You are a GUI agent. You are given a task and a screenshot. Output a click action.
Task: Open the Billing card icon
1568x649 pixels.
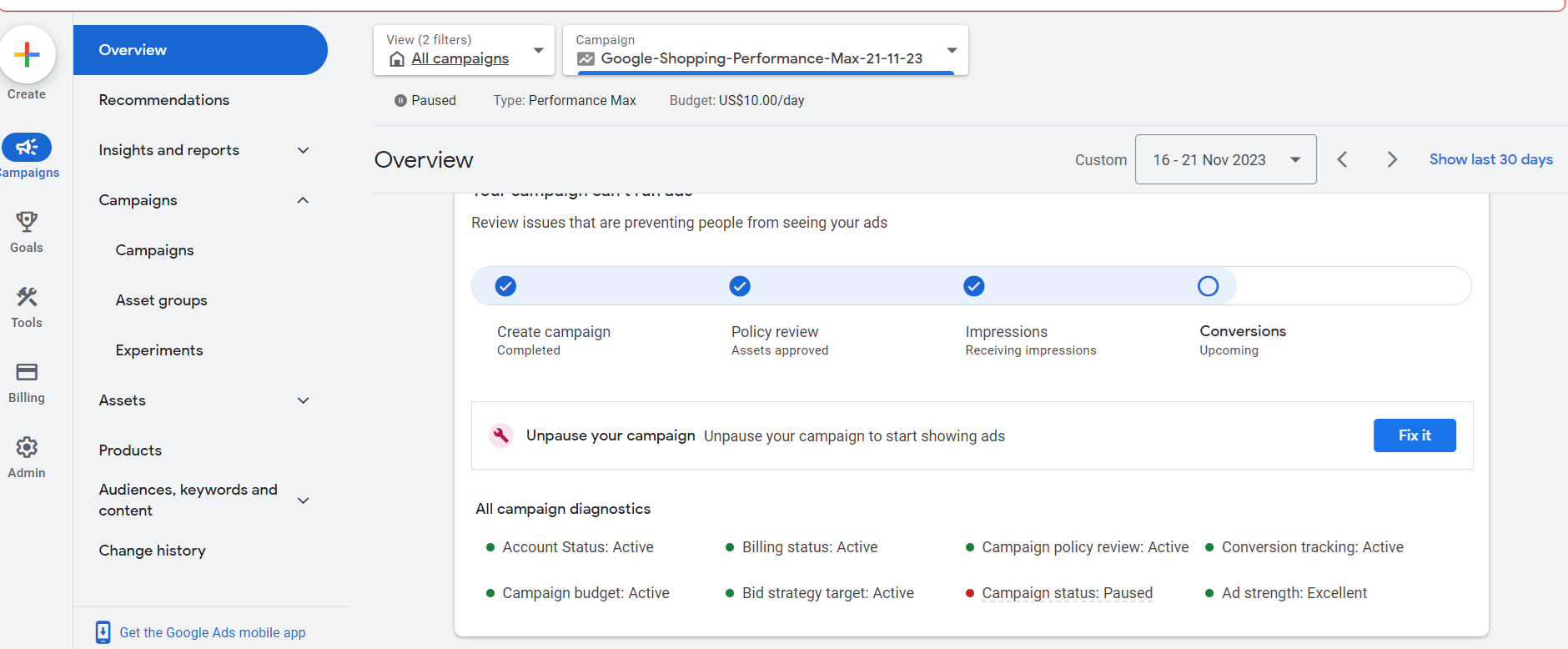27,372
